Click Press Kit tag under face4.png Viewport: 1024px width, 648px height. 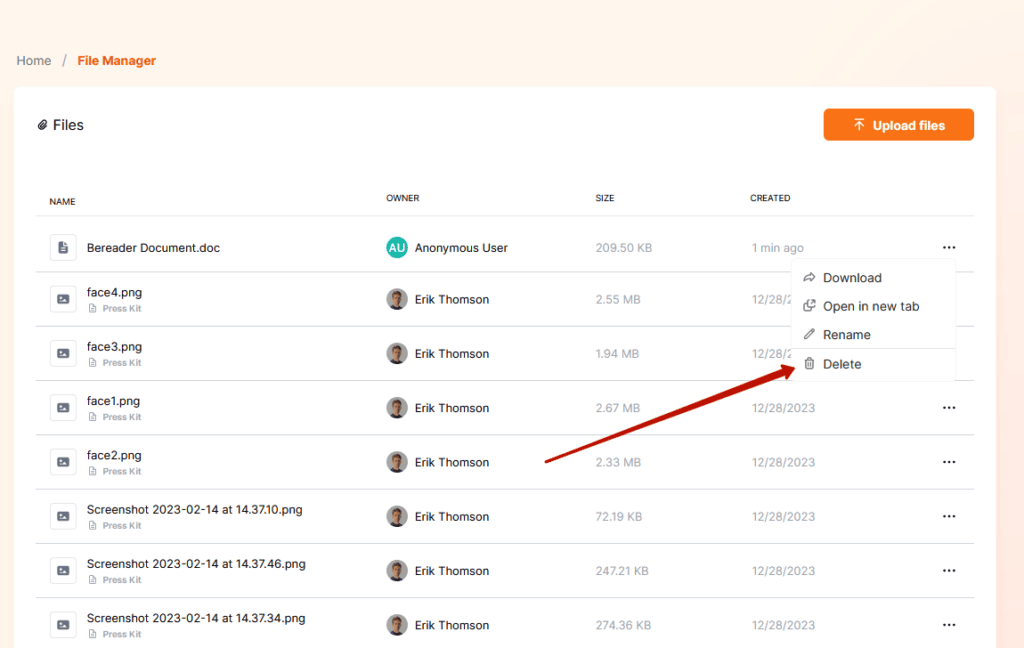click(115, 308)
